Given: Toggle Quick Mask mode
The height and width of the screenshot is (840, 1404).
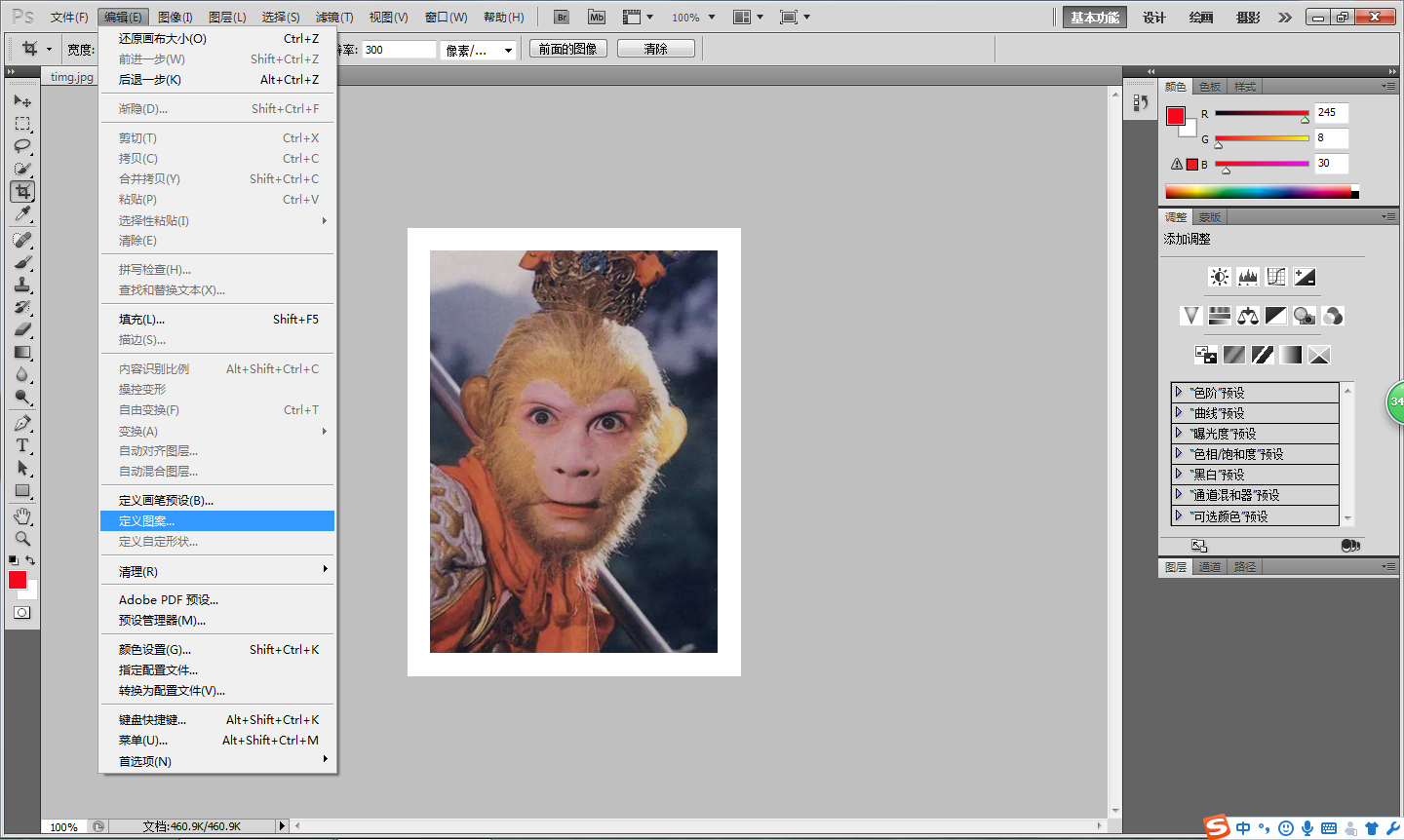Looking at the screenshot, I should (x=22, y=613).
